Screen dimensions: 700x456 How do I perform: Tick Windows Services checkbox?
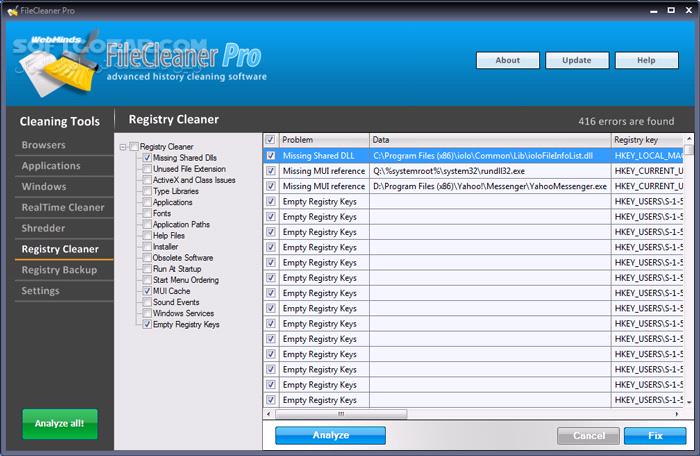[x=147, y=313]
